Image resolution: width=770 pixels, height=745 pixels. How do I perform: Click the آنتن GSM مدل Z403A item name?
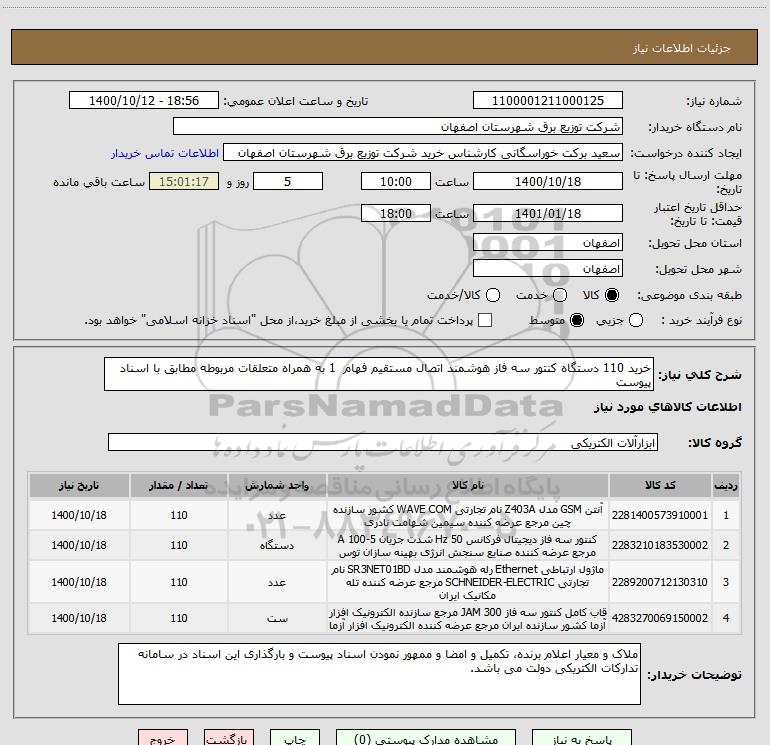[468, 516]
